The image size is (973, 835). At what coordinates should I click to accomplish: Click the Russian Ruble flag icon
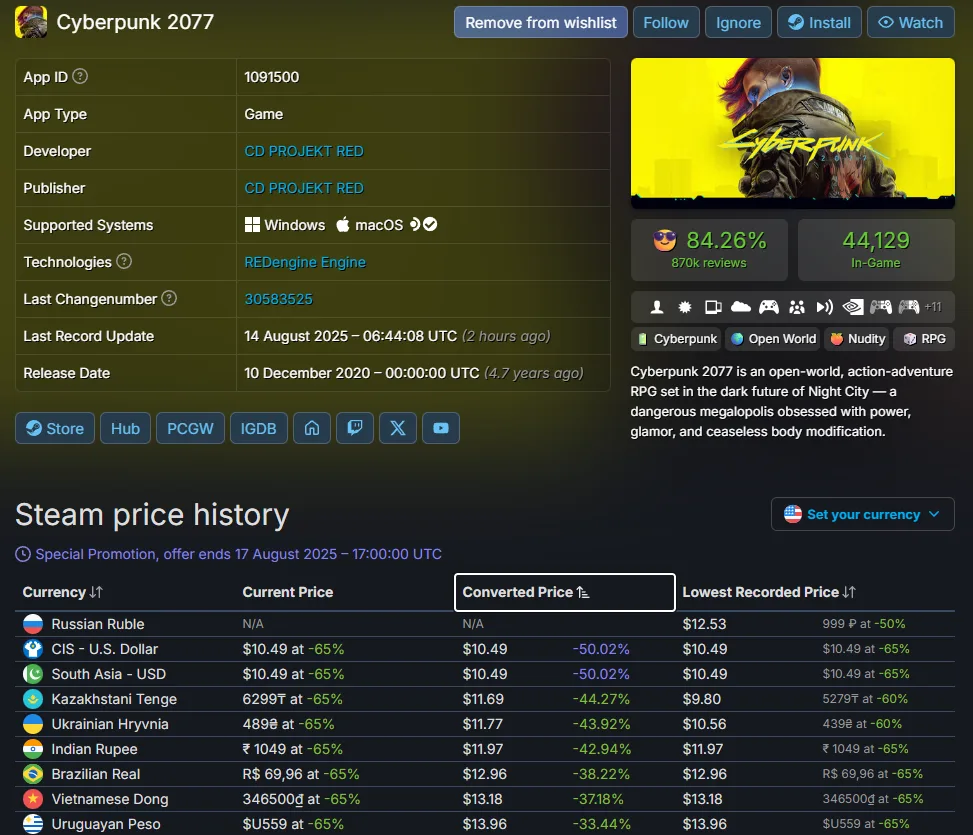tap(33, 623)
